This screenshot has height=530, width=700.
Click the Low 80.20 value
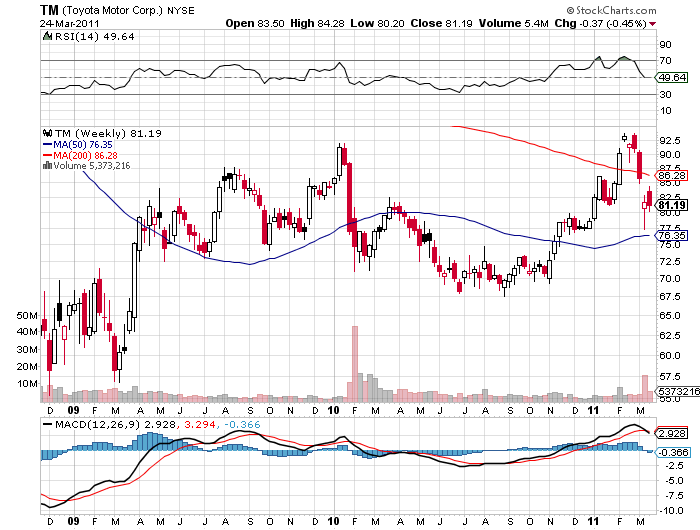377,23
